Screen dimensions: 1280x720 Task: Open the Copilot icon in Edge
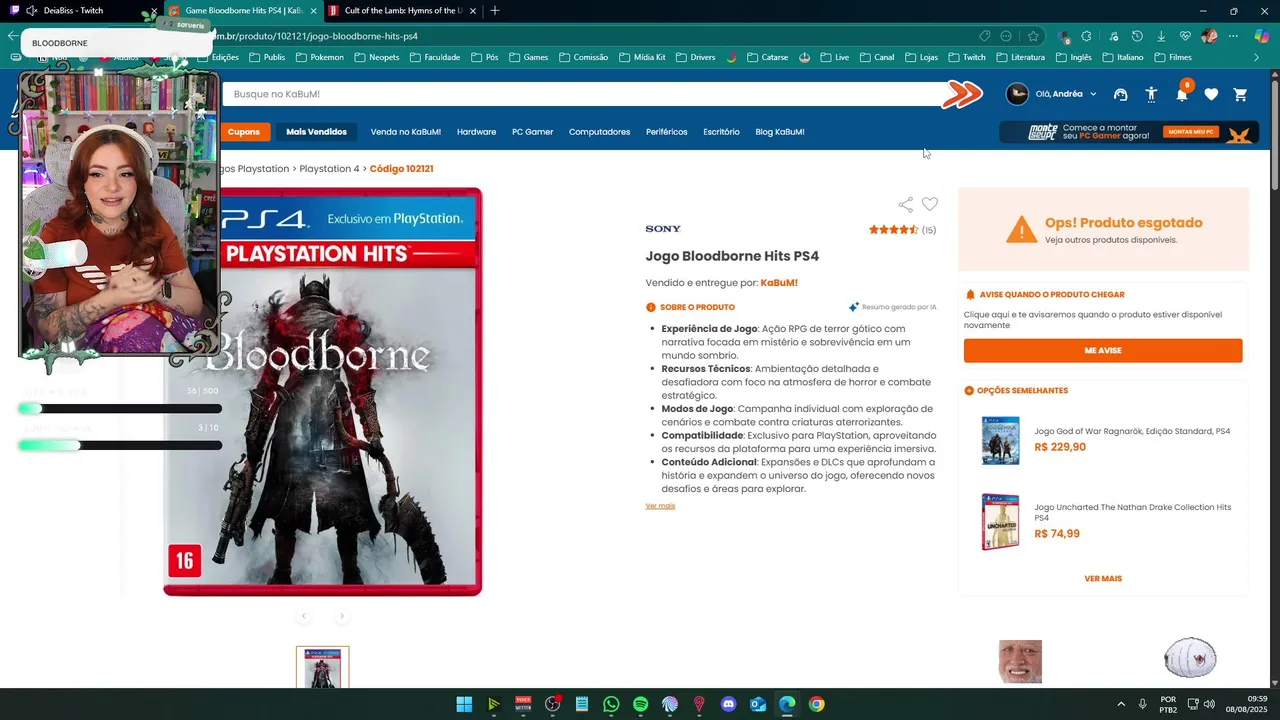(1261, 36)
